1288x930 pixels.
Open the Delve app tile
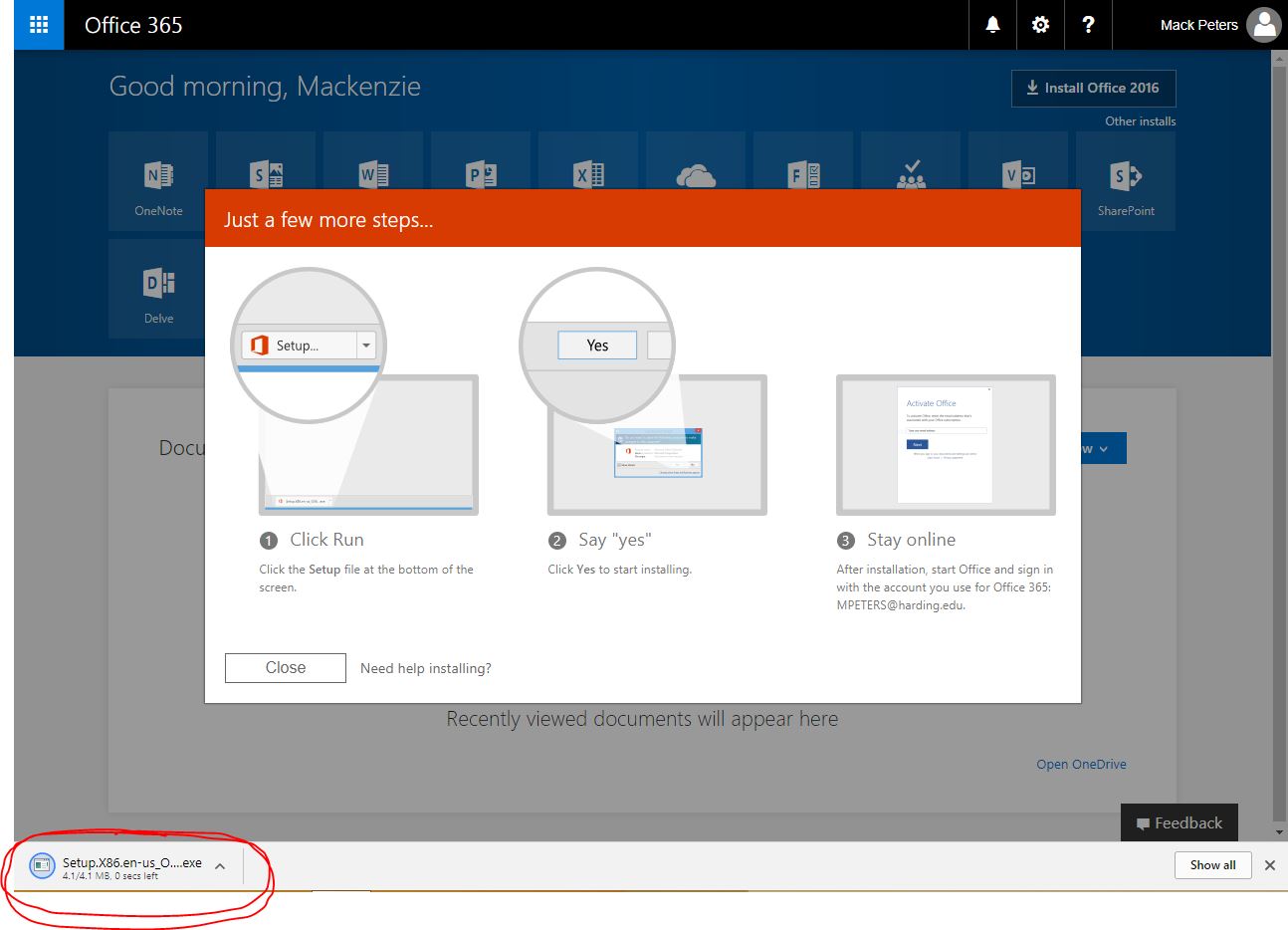point(158,288)
